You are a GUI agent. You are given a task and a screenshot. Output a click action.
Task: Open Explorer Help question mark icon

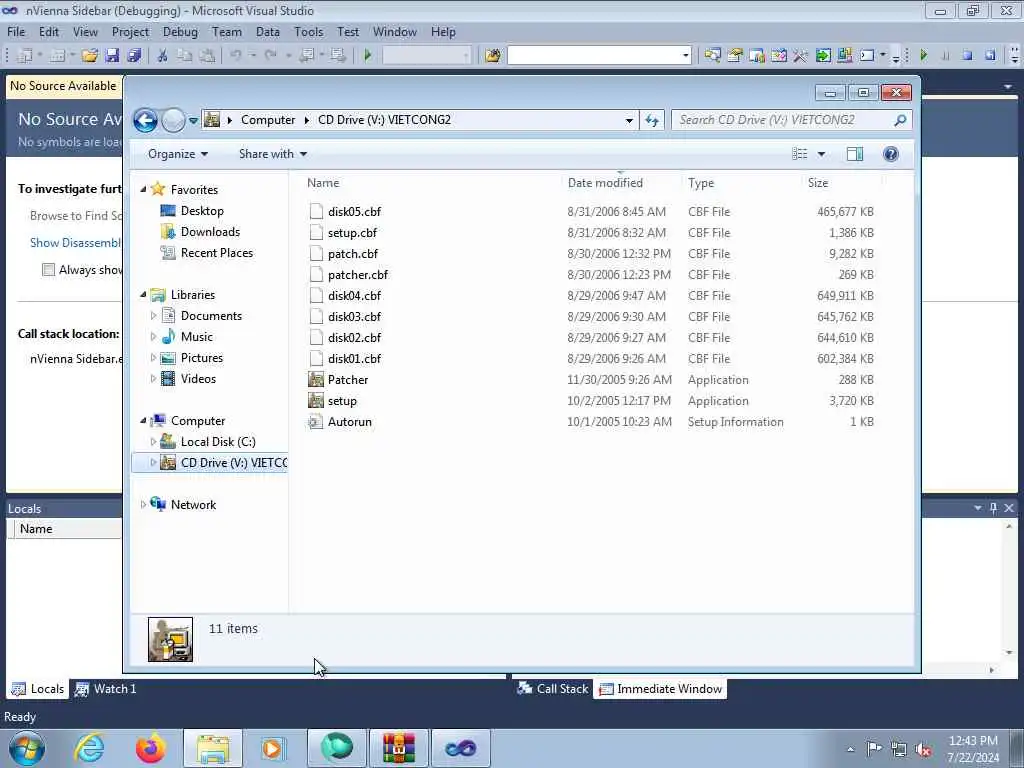(x=891, y=153)
